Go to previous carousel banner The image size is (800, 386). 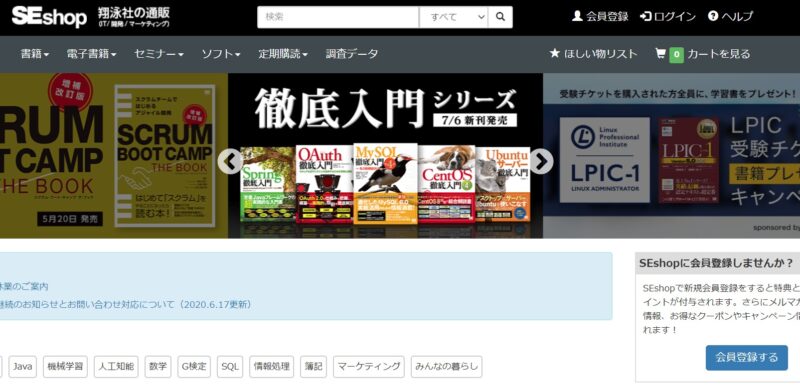(230, 162)
